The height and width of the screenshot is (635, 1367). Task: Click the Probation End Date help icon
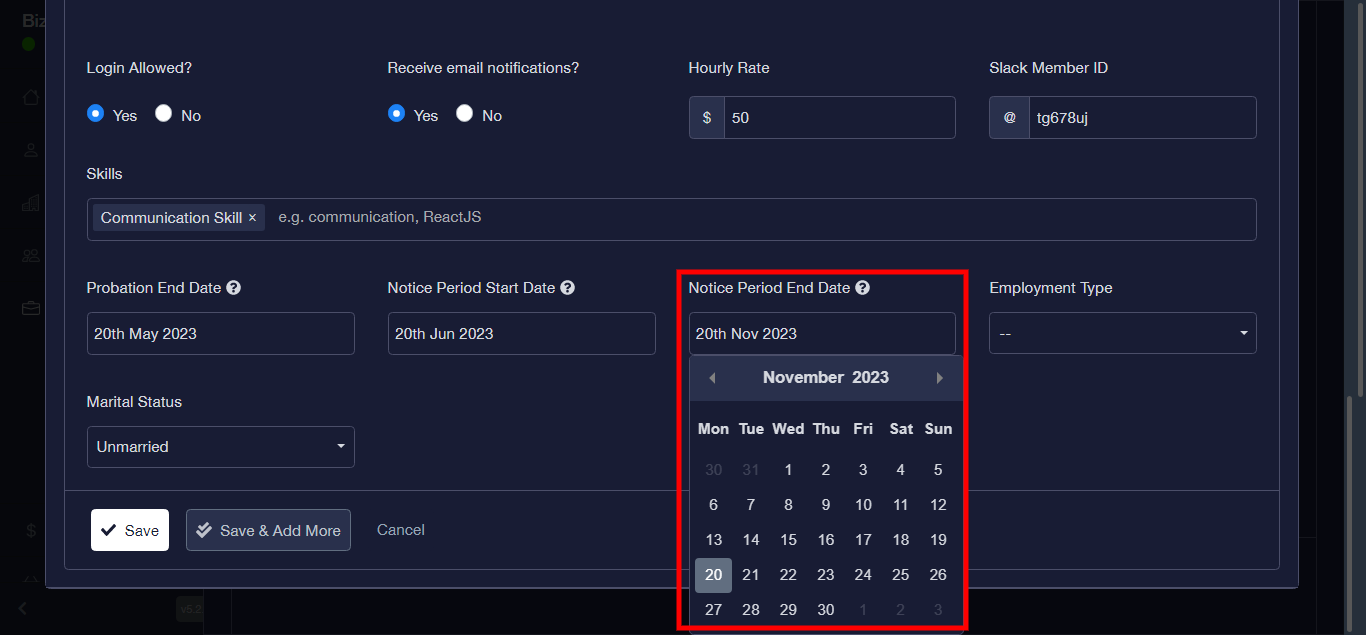tap(233, 288)
